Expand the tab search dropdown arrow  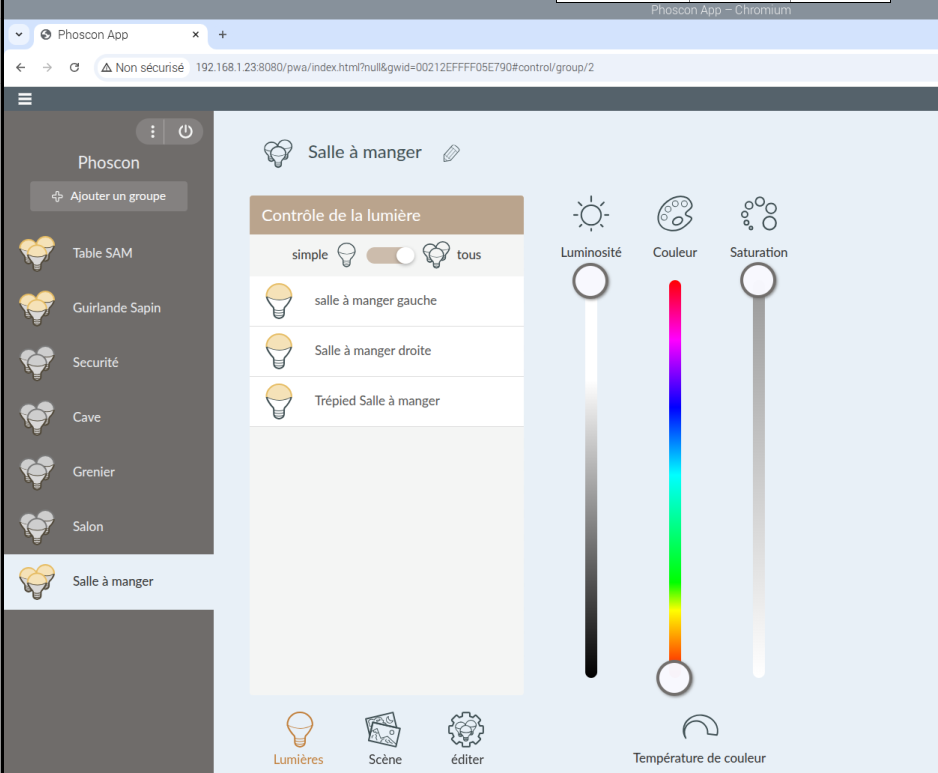[19, 35]
